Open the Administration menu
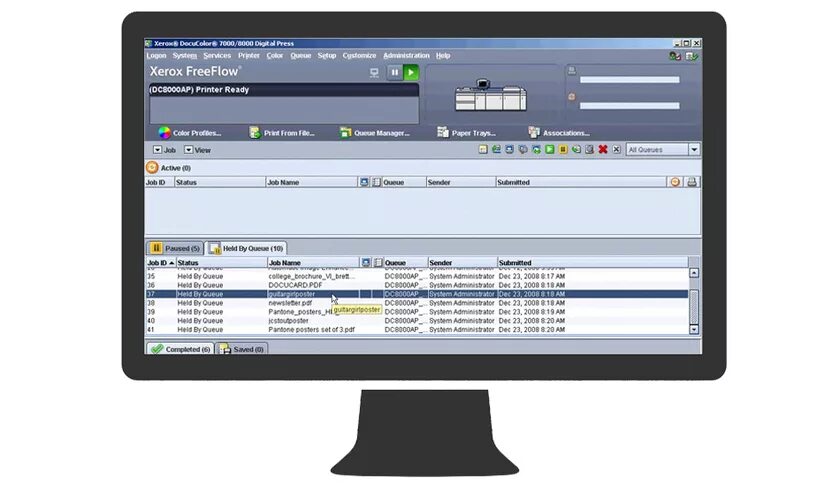 pos(406,56)
